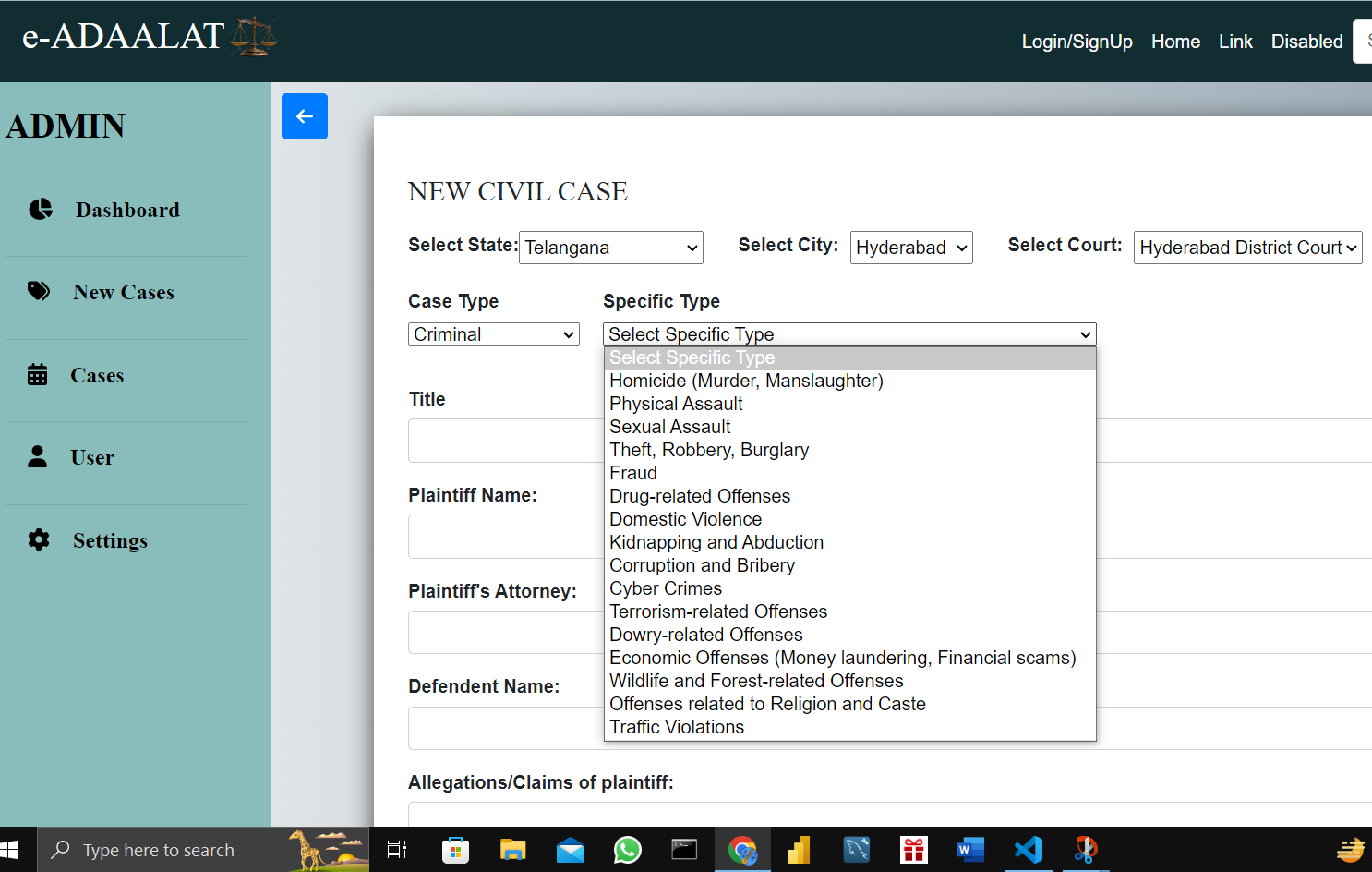The width and height of the screenshot is (1372, 872).
Task: Select Wildlife and Forest-related Offenses
Action: [x=850, y=681]
